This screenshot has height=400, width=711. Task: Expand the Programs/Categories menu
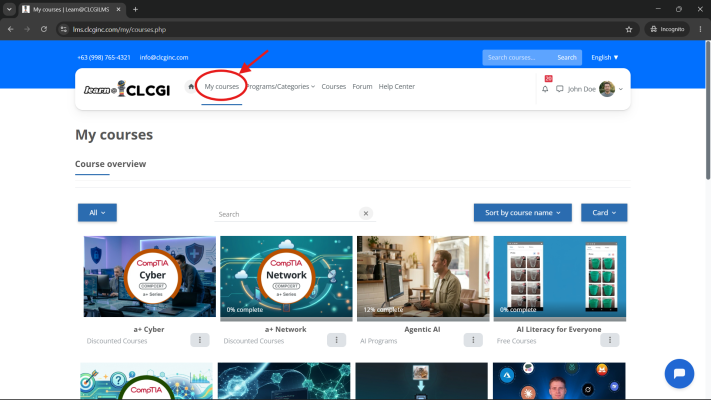tap(280, 86)
